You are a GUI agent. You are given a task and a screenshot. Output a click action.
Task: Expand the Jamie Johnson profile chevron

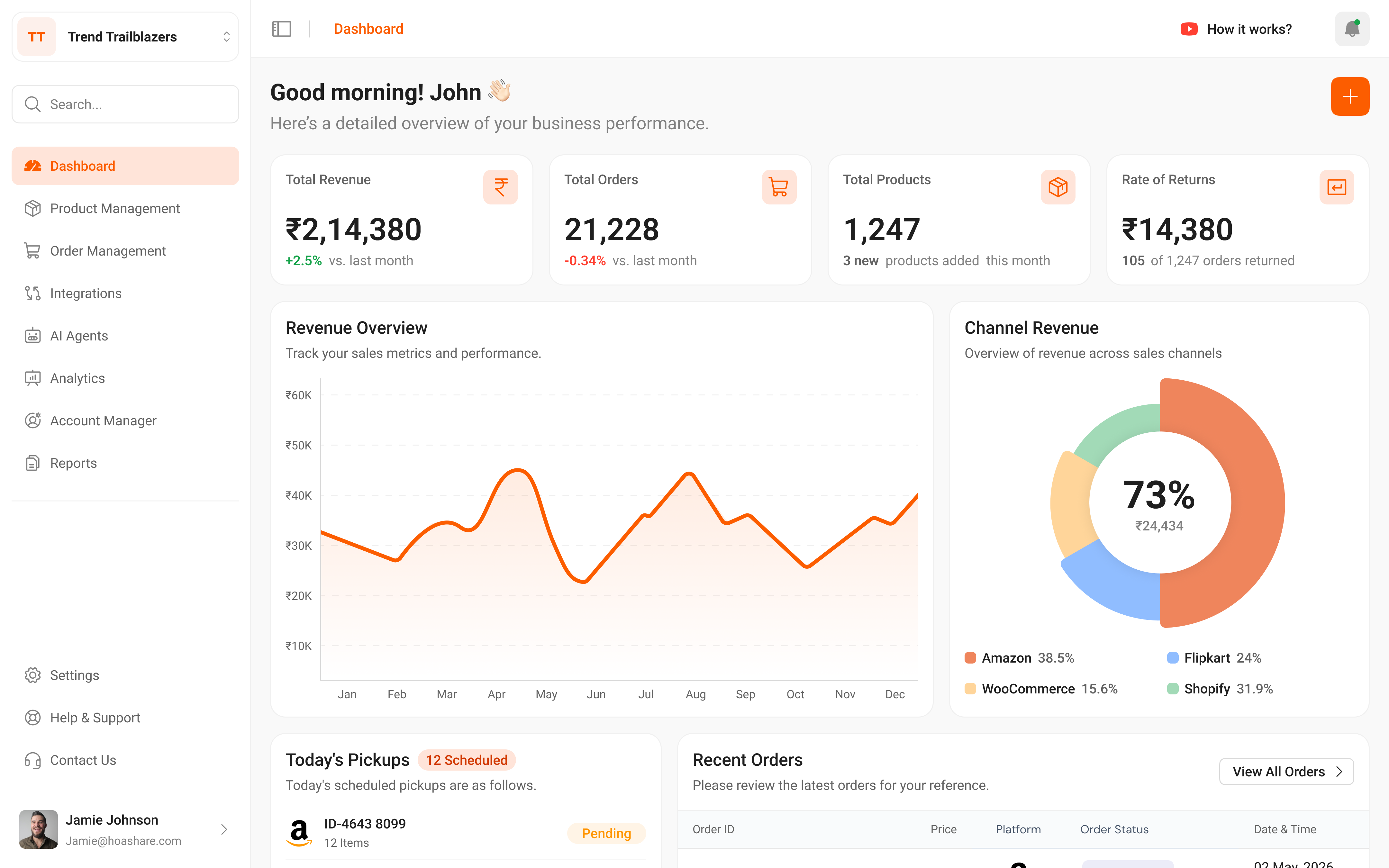(224, 829)
